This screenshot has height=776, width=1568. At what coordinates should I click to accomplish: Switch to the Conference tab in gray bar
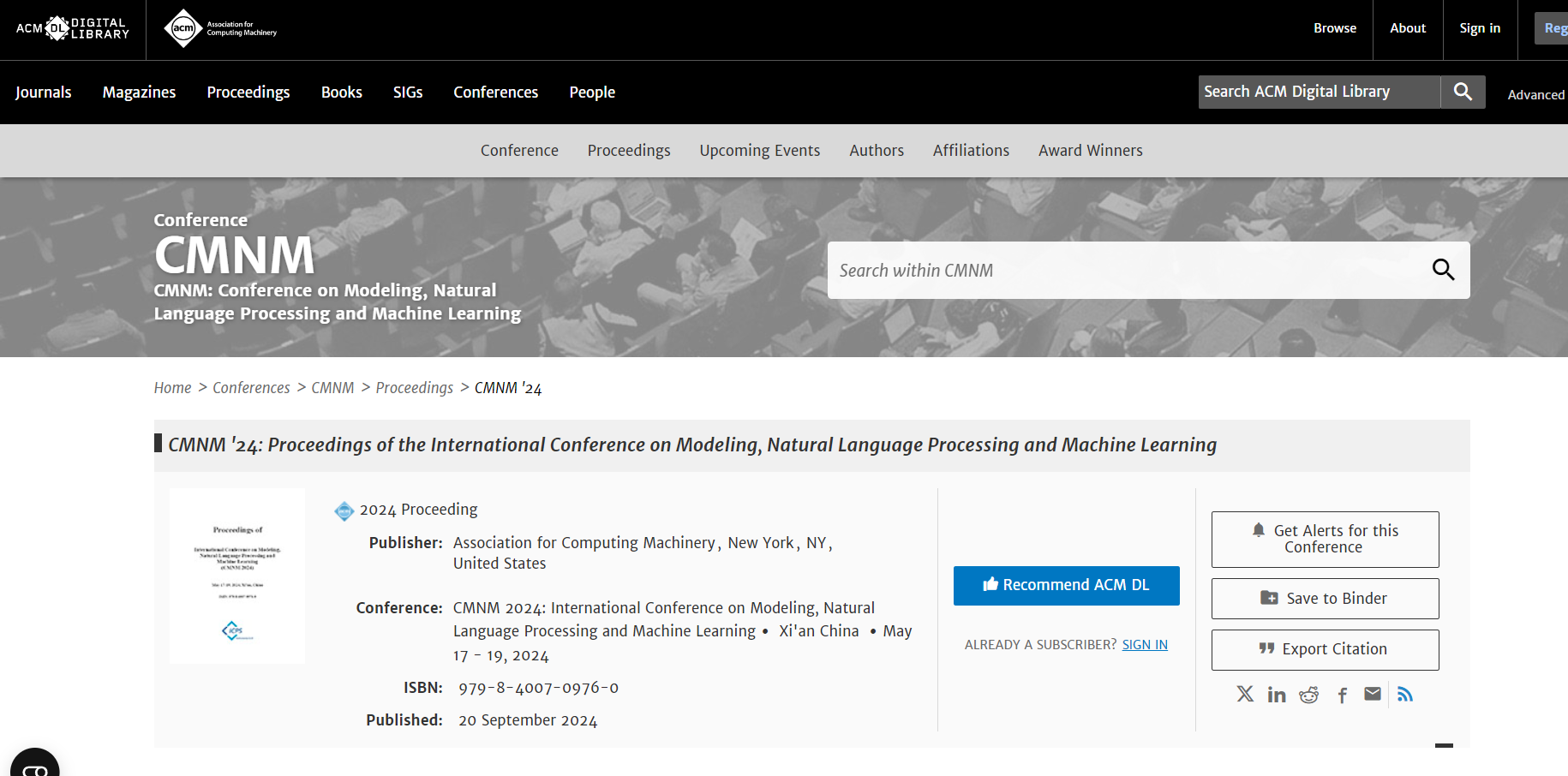[519, 151]
